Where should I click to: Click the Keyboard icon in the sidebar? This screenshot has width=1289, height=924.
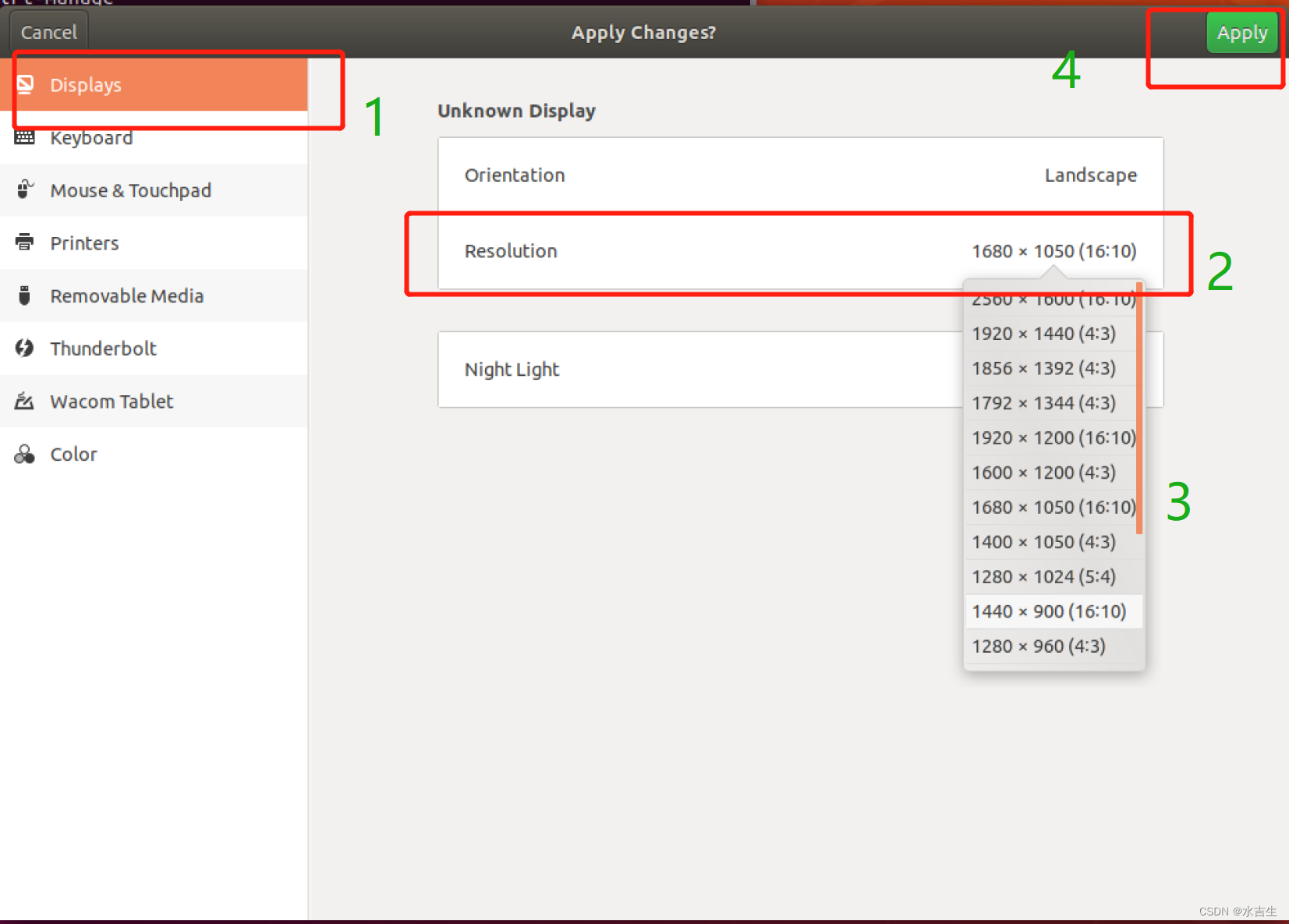[x=26, y=137]
